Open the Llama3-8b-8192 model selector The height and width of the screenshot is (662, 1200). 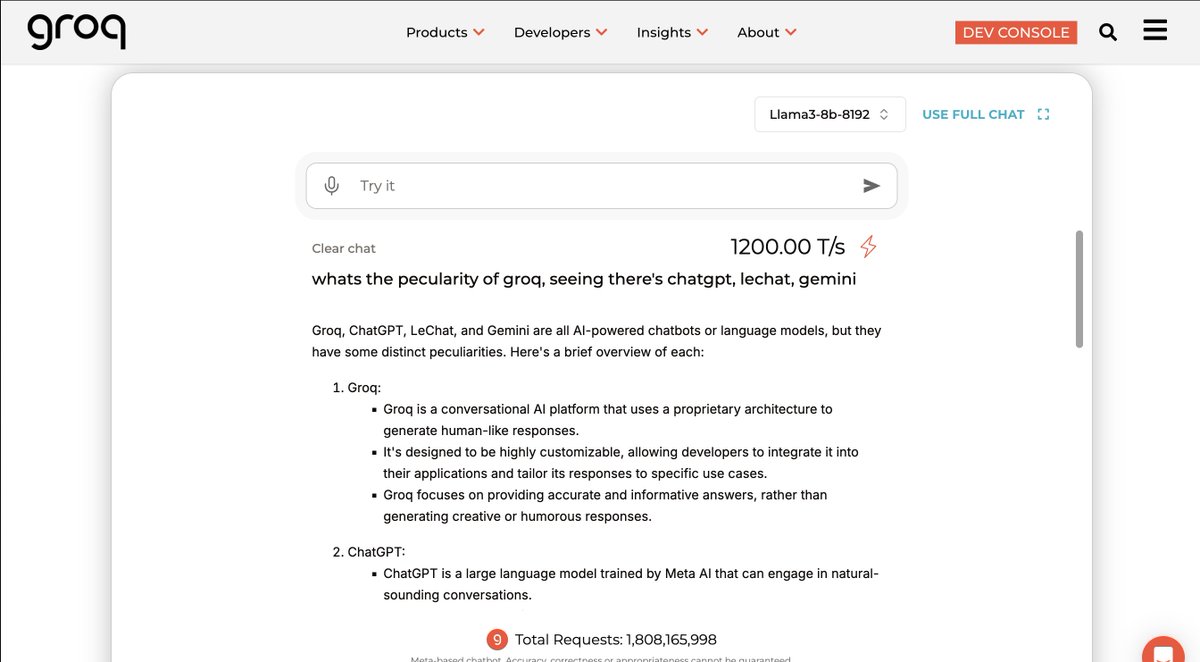tap(830, 114)
